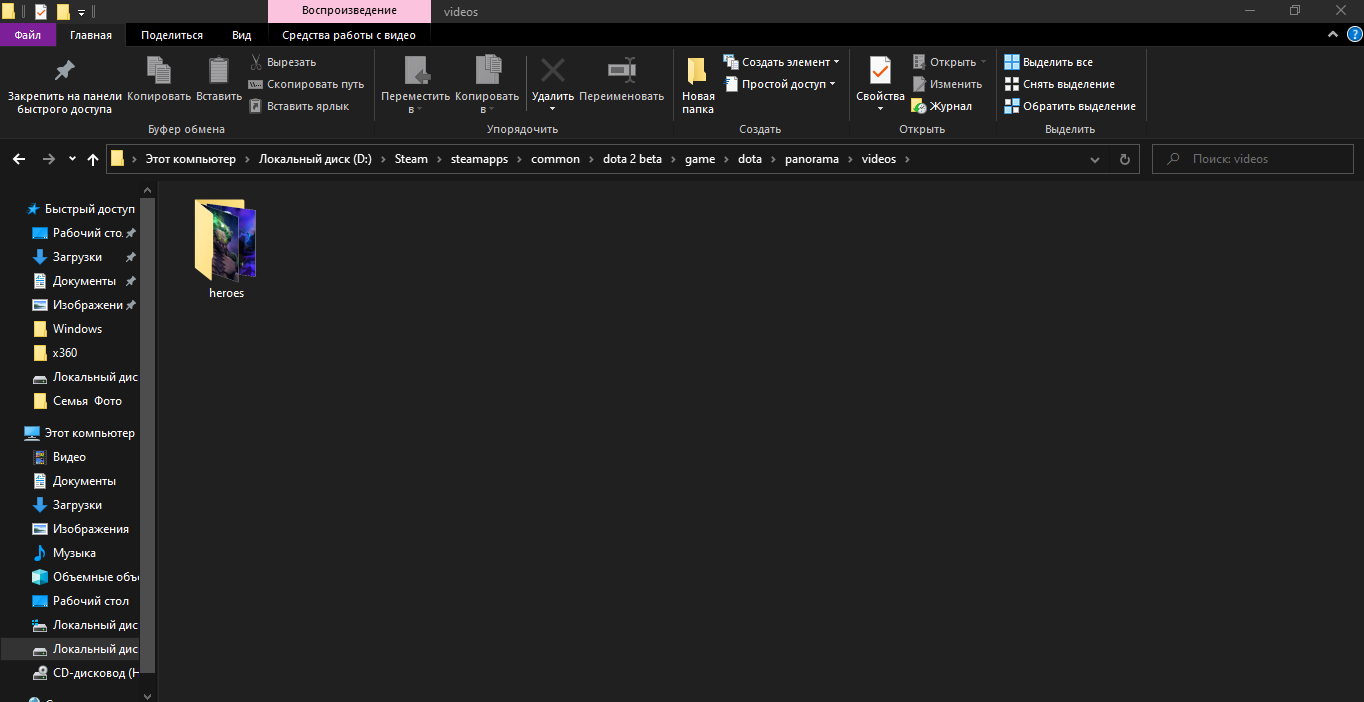Open recent locations dropdown arrow
Image resolution: width=1364 pixels, height=702 pixels.
72,159
